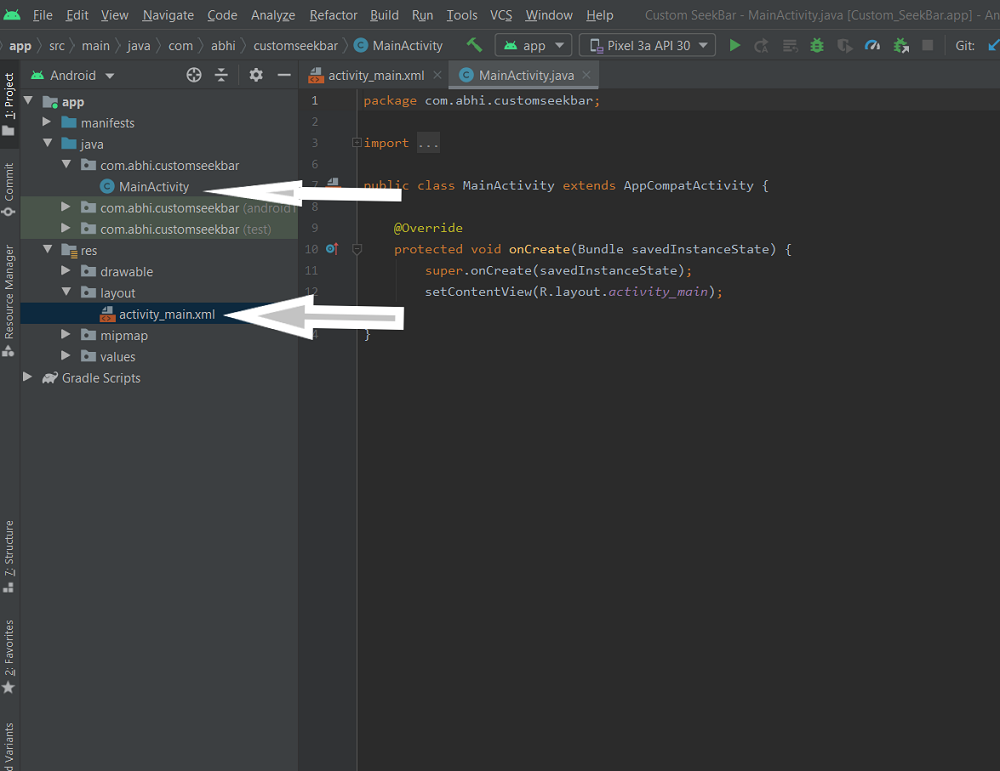Start debugging with the Debug bug icon
Viewport: 1000px width, 771px height.
point(817,45)
